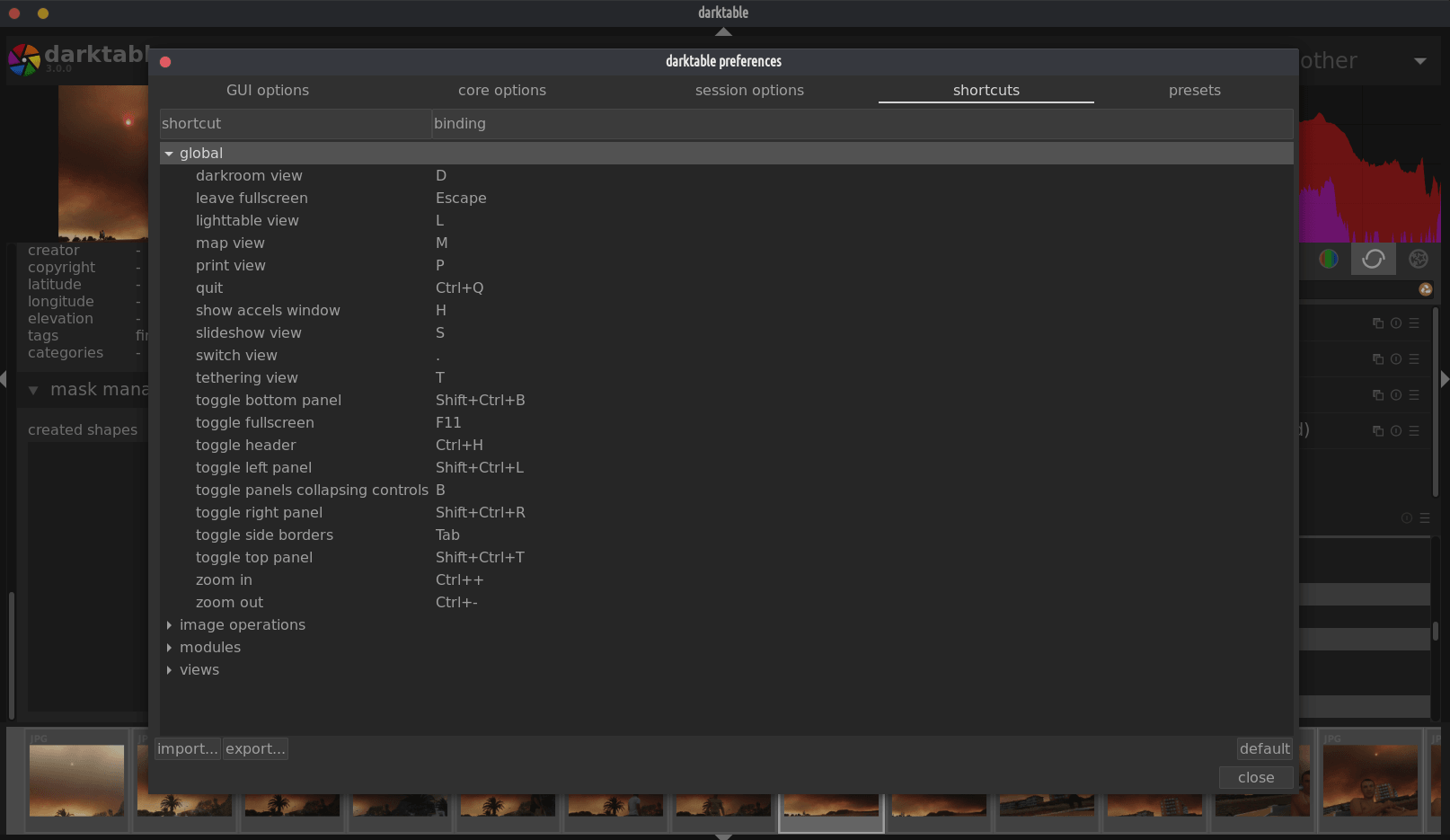Toggle top panel with the upward triangle
Image resolution: width=1450 pixels, height=840 pixels.
723,31
